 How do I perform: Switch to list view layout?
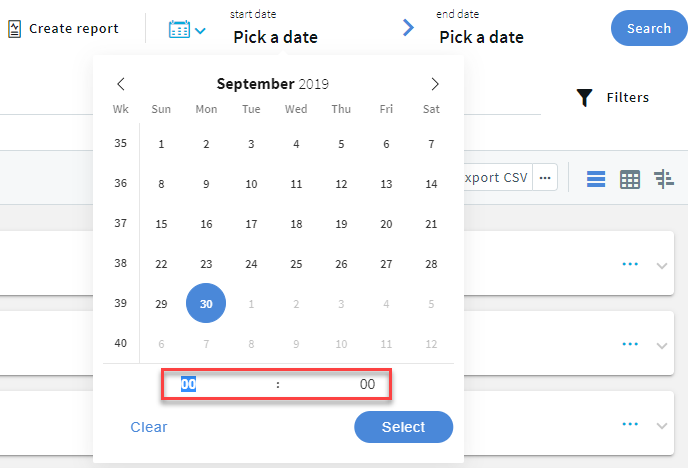pos(596,179)
